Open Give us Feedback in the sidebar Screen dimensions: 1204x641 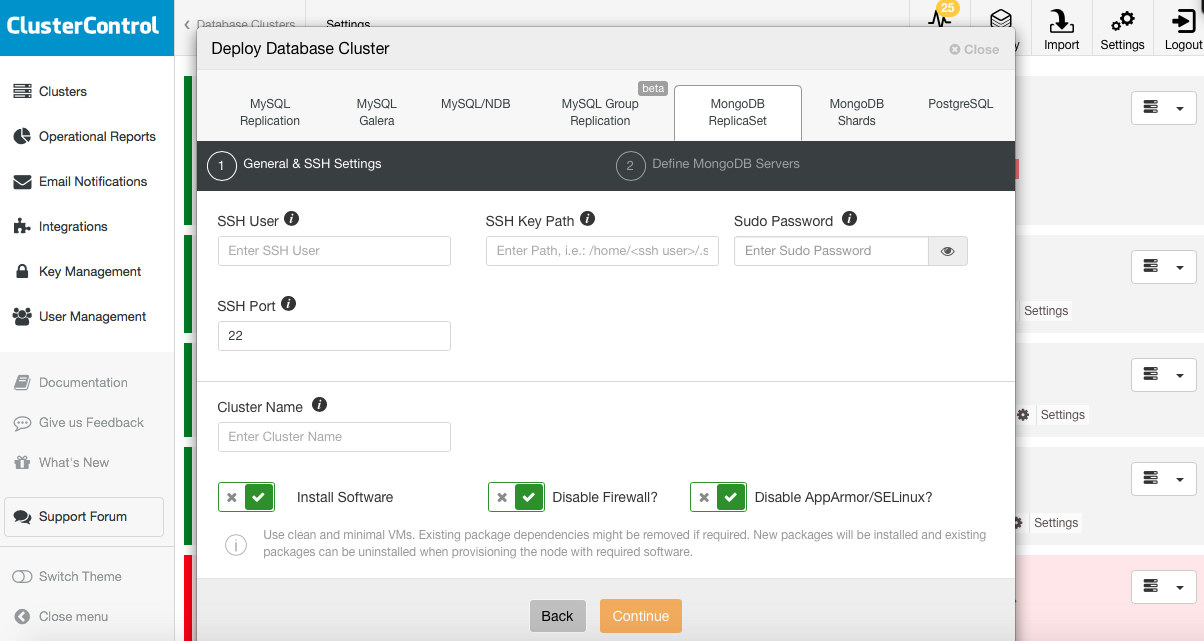(x=78, y=423)
